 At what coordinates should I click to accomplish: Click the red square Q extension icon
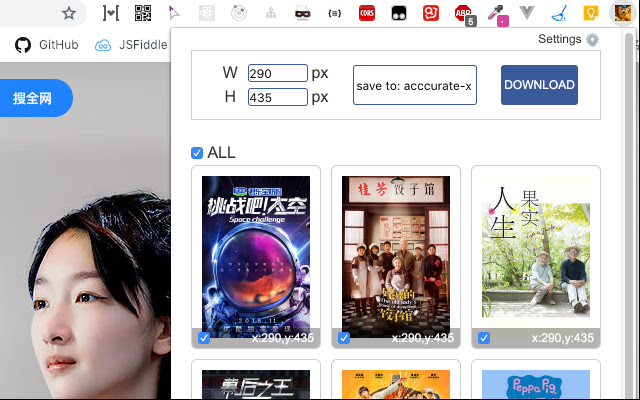pos(431,13)
